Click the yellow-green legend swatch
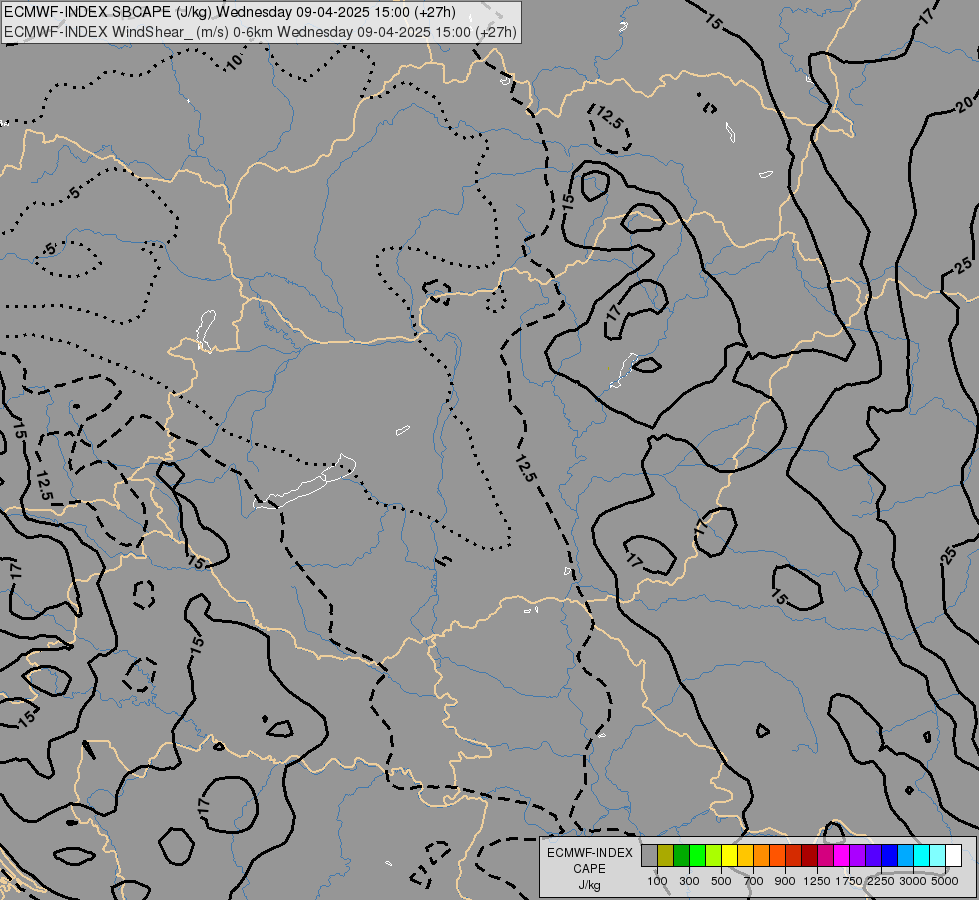Image resolution: width=979 pixels, height=900 pixels. click(x=714, y=856)
